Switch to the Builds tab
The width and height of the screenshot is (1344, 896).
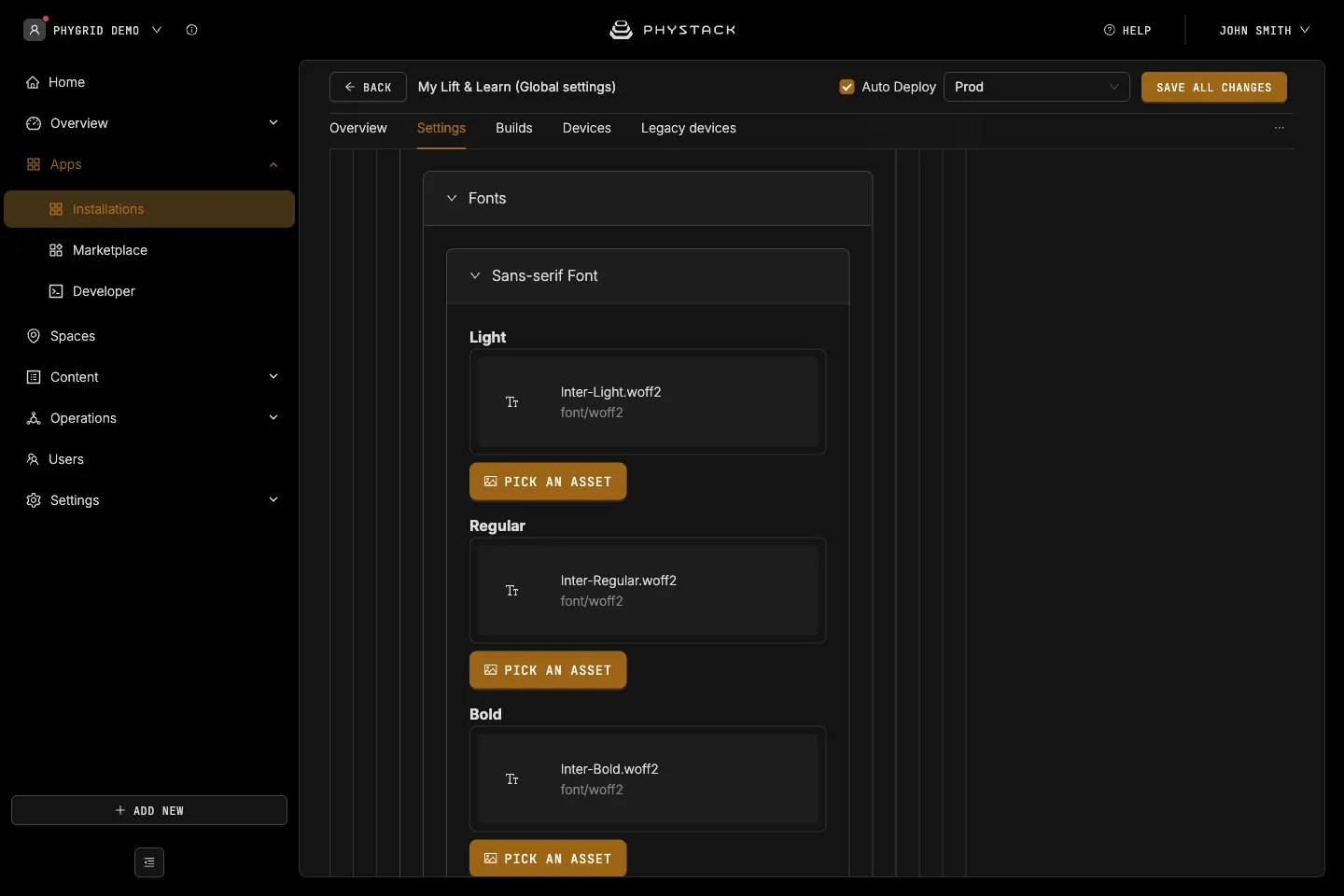(x=514, y=128)
